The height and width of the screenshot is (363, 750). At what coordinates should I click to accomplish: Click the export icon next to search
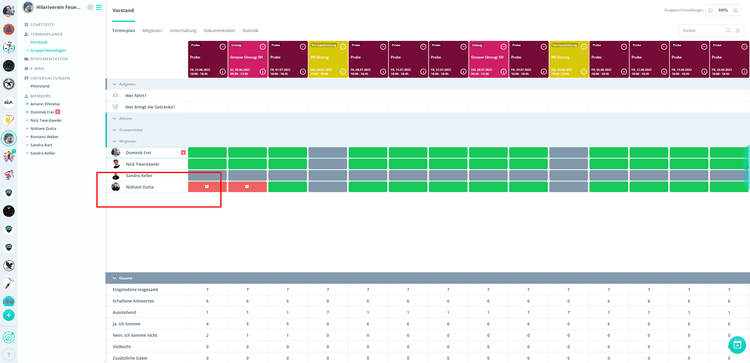[737, 30]
